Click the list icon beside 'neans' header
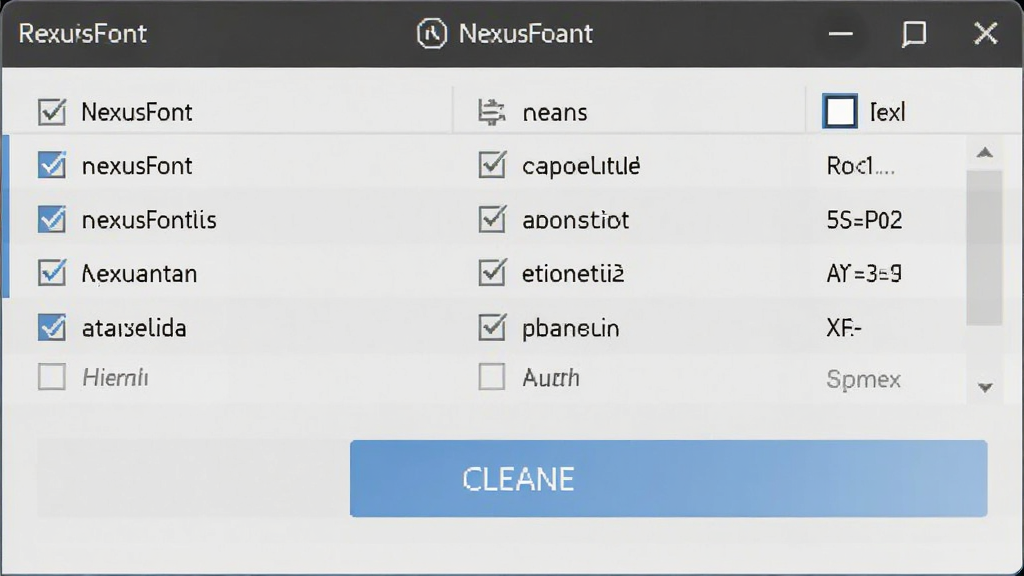Image resolution: width=1024 pixels, height=576 pixels. (491, 112)
